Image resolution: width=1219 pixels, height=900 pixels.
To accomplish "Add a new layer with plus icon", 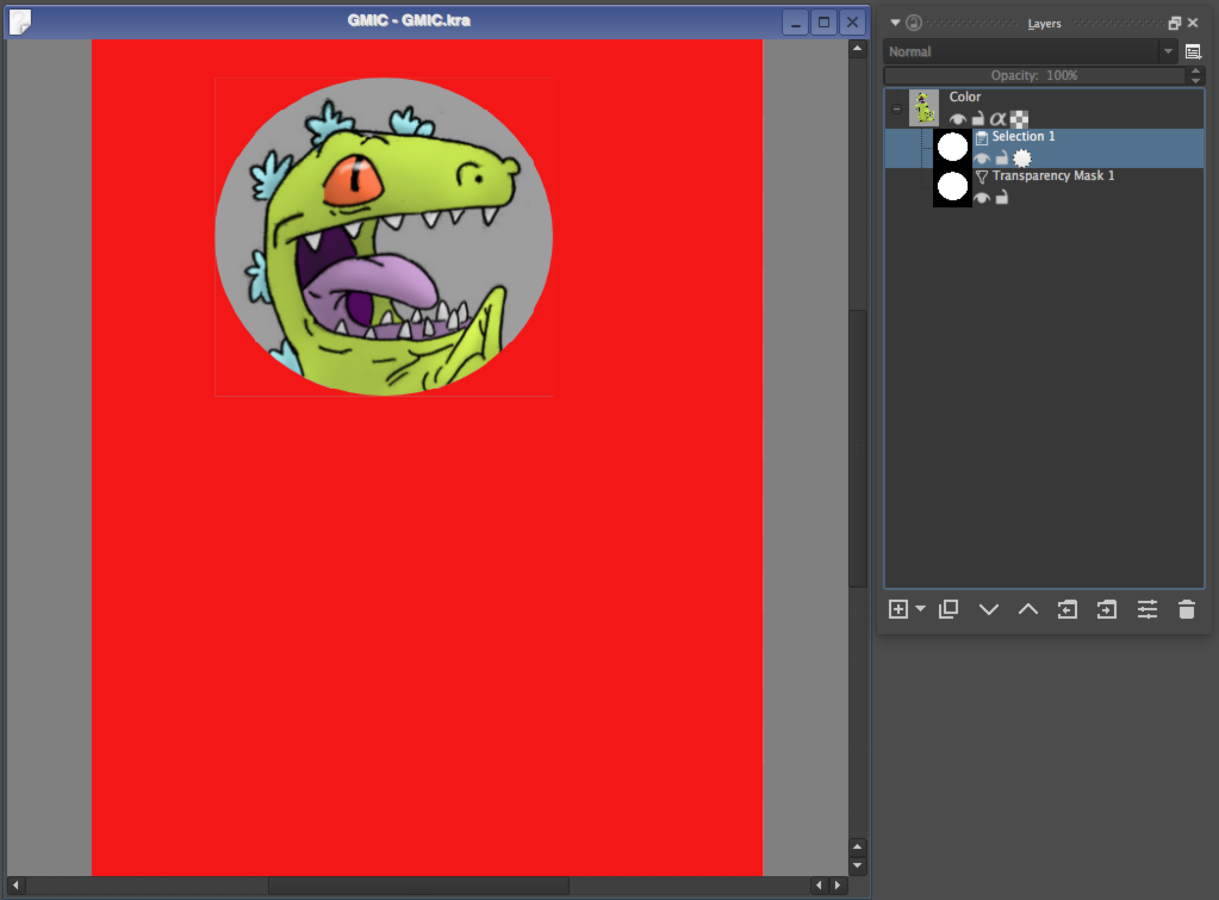I will tap(898, 609).
